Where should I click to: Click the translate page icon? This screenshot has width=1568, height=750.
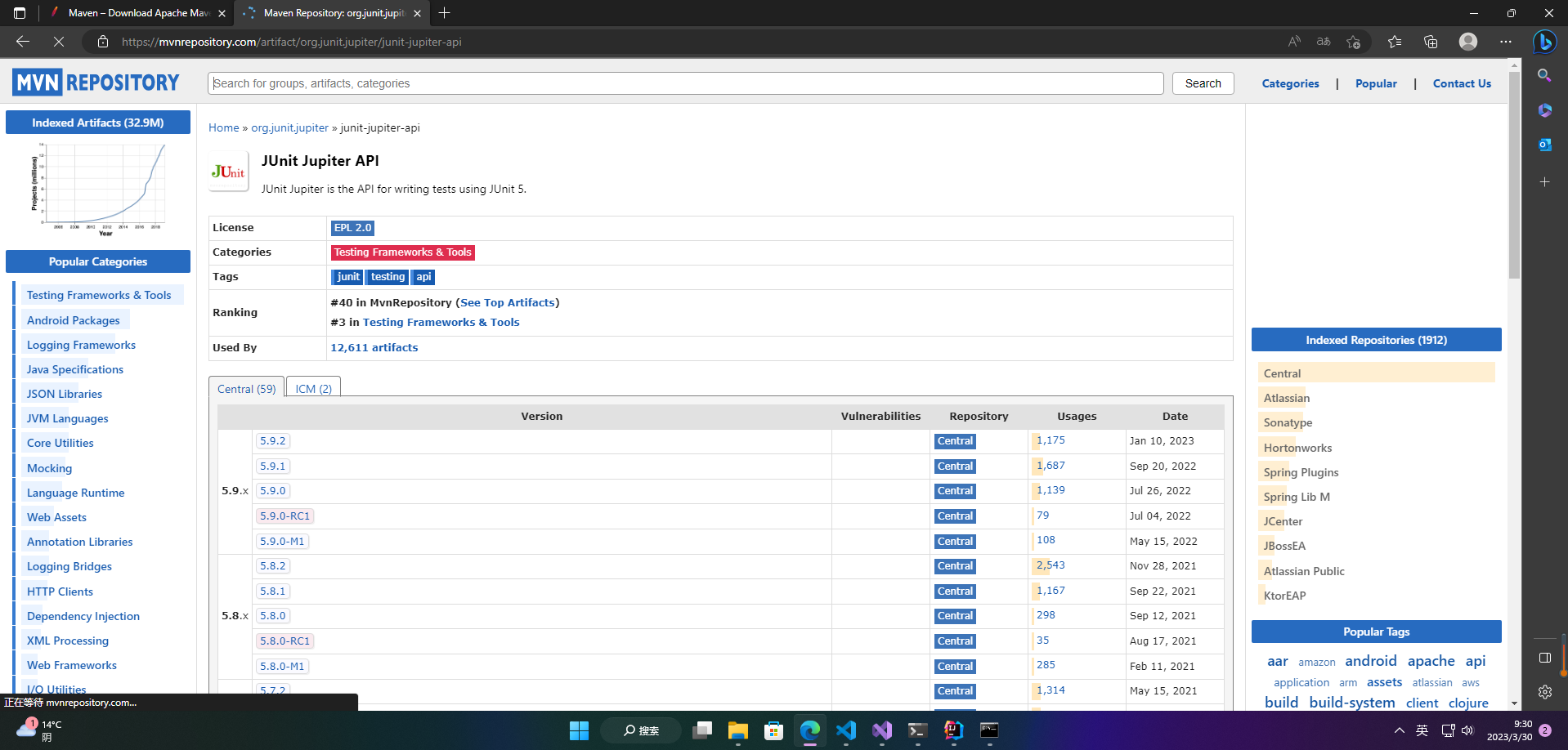click(1324, 42)
